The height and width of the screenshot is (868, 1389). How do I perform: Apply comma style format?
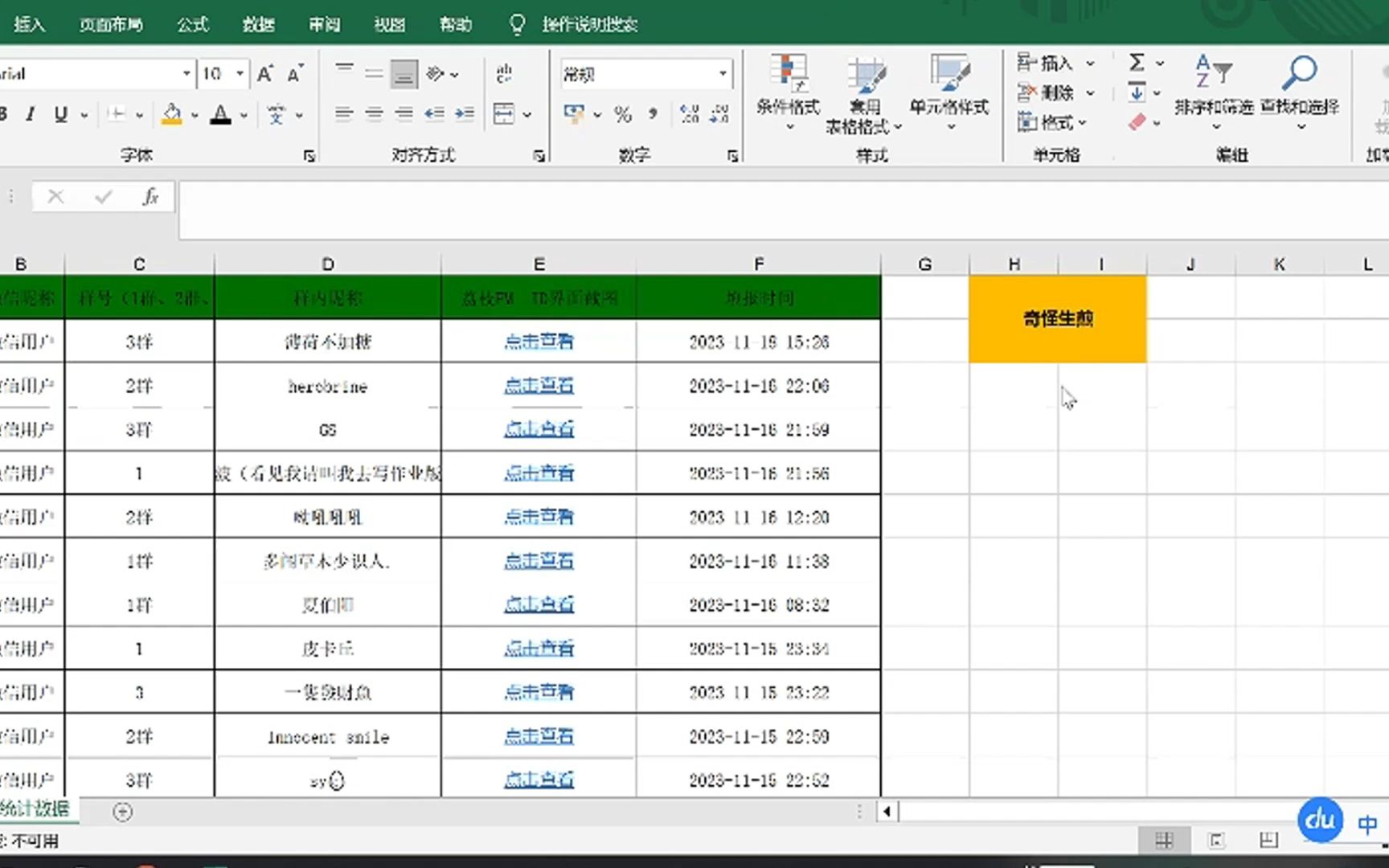pyautogui.click(x=653, y=114)
